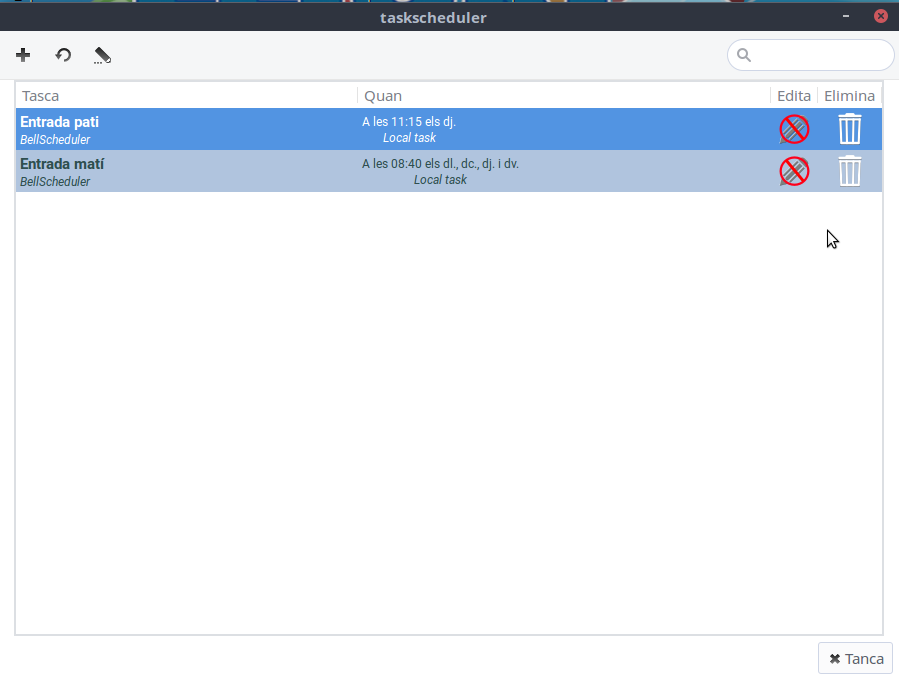This screenshot has height=680, width=899.
Task: Close the window with the red X button
Action: pos(880,16)
